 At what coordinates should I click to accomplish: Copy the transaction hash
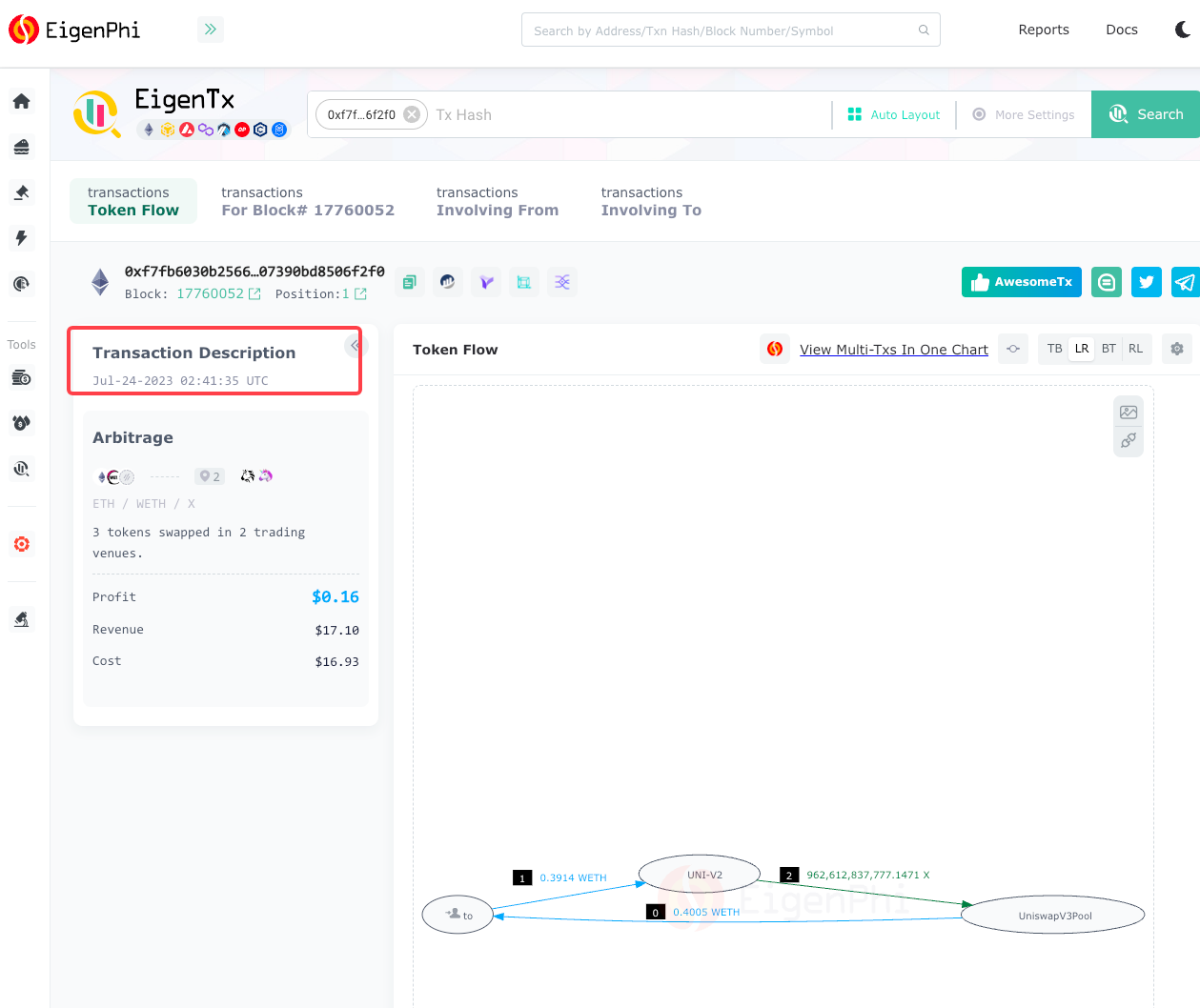(x=410, y=281)
